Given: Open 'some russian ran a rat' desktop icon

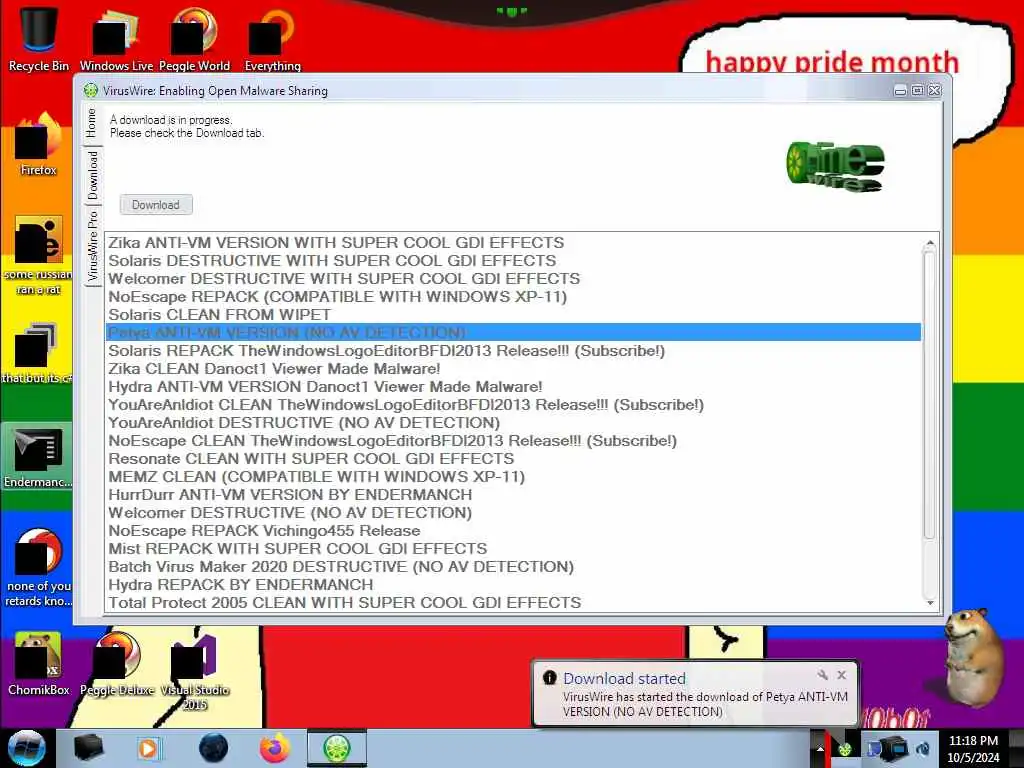Looking at the screenshot, I should pos(38,255).
